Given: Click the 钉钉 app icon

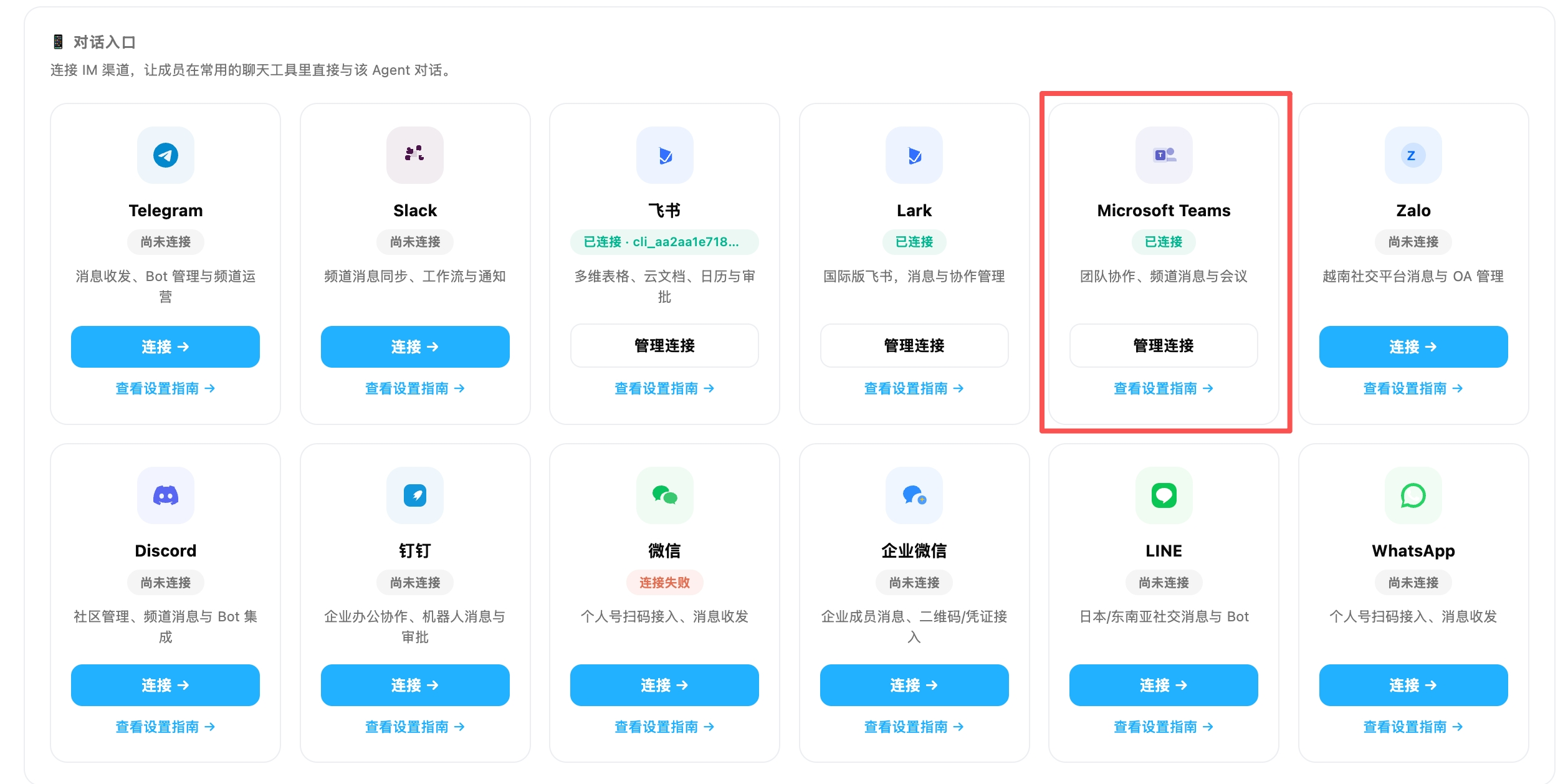Looking at the screenshot, I should coord(415,495).
